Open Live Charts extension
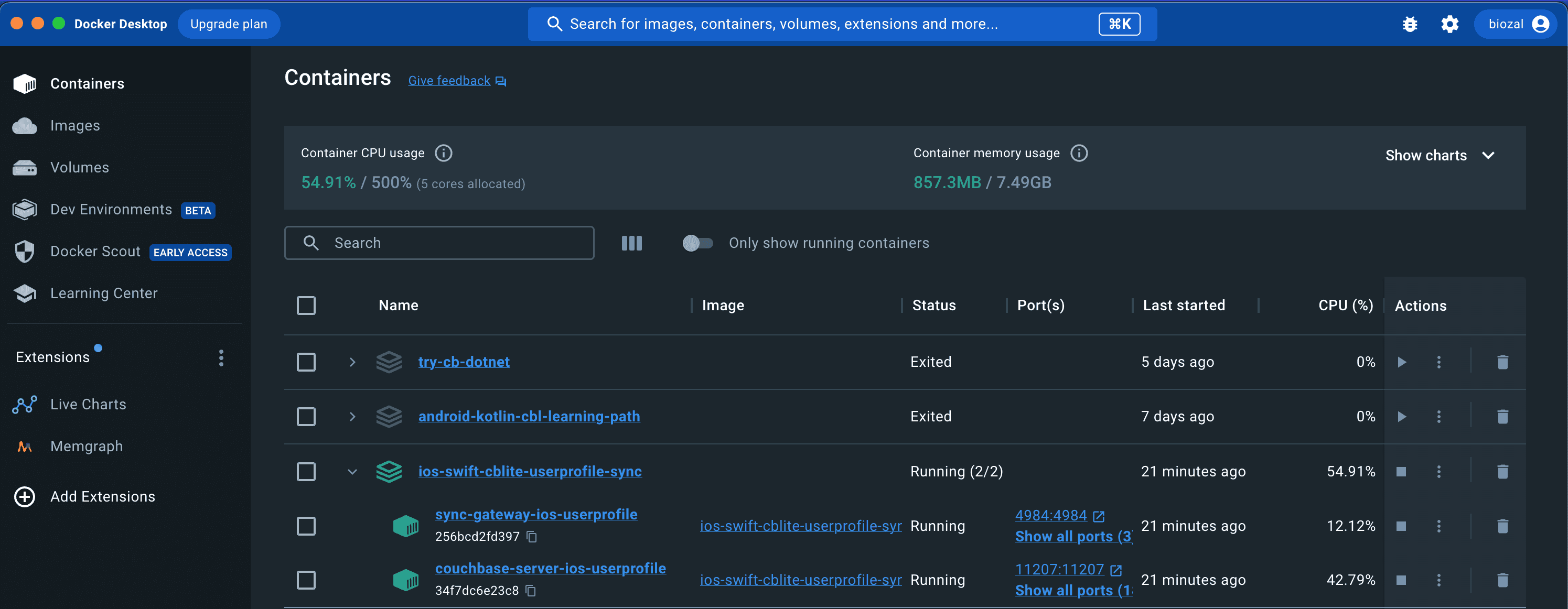This screenshot has height=609, width=1568. [69, 405]
